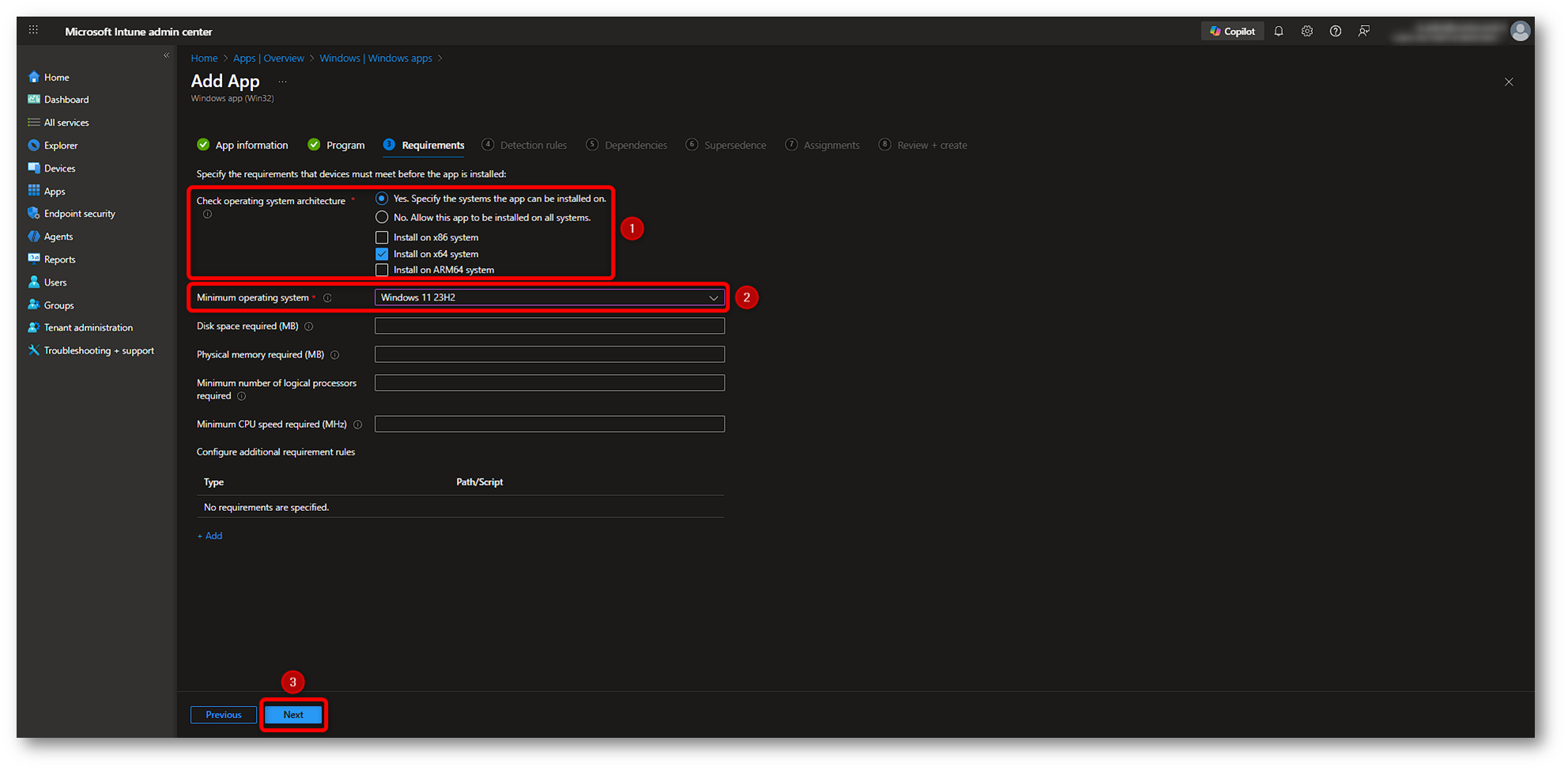The height and width of the screenshot is (771, 1568).
Task: Click info icon beside Disk space required
Action: click(x=309, y=327)
